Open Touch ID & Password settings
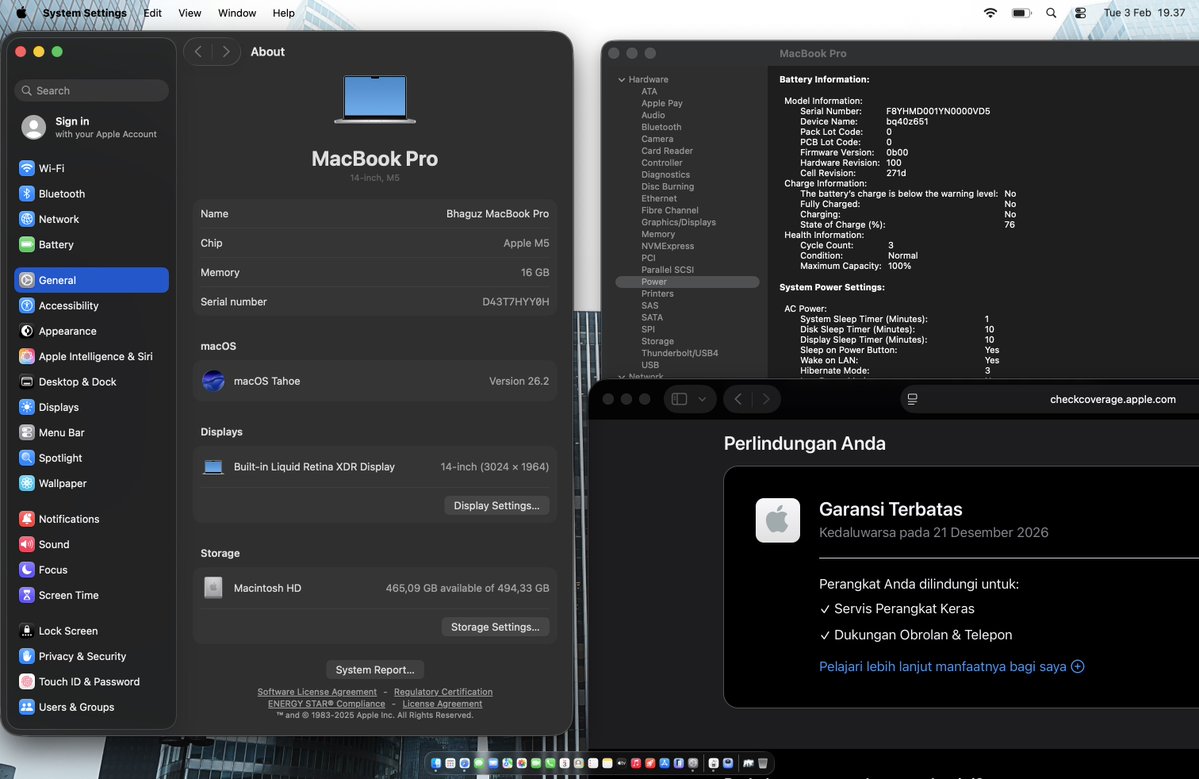This screenshot has width=1199, height=779. [x=91, y=681]
